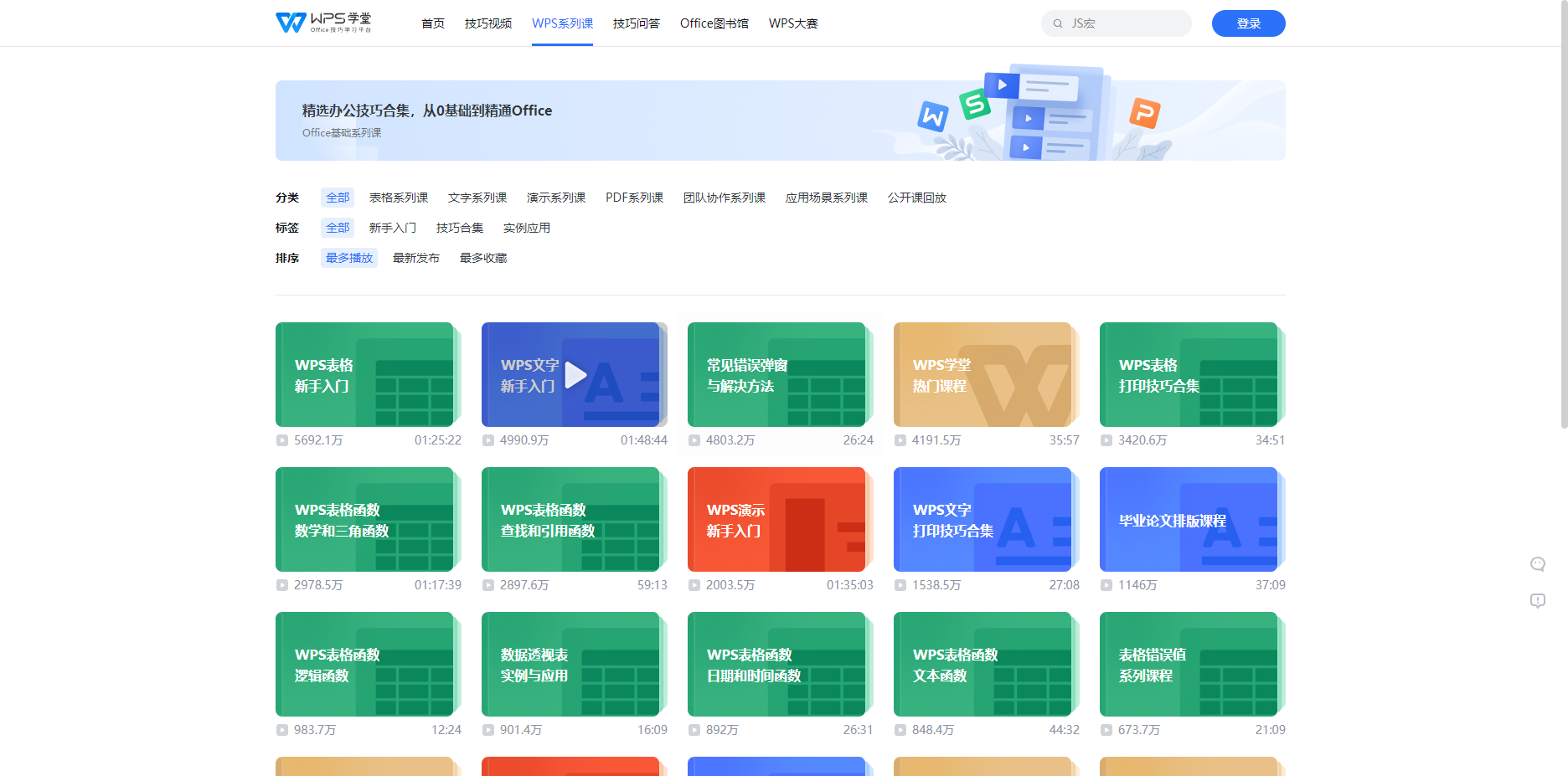Filter category by 应用场景系列课
This screenshot has height=776, width=1568.
(827, 198)
